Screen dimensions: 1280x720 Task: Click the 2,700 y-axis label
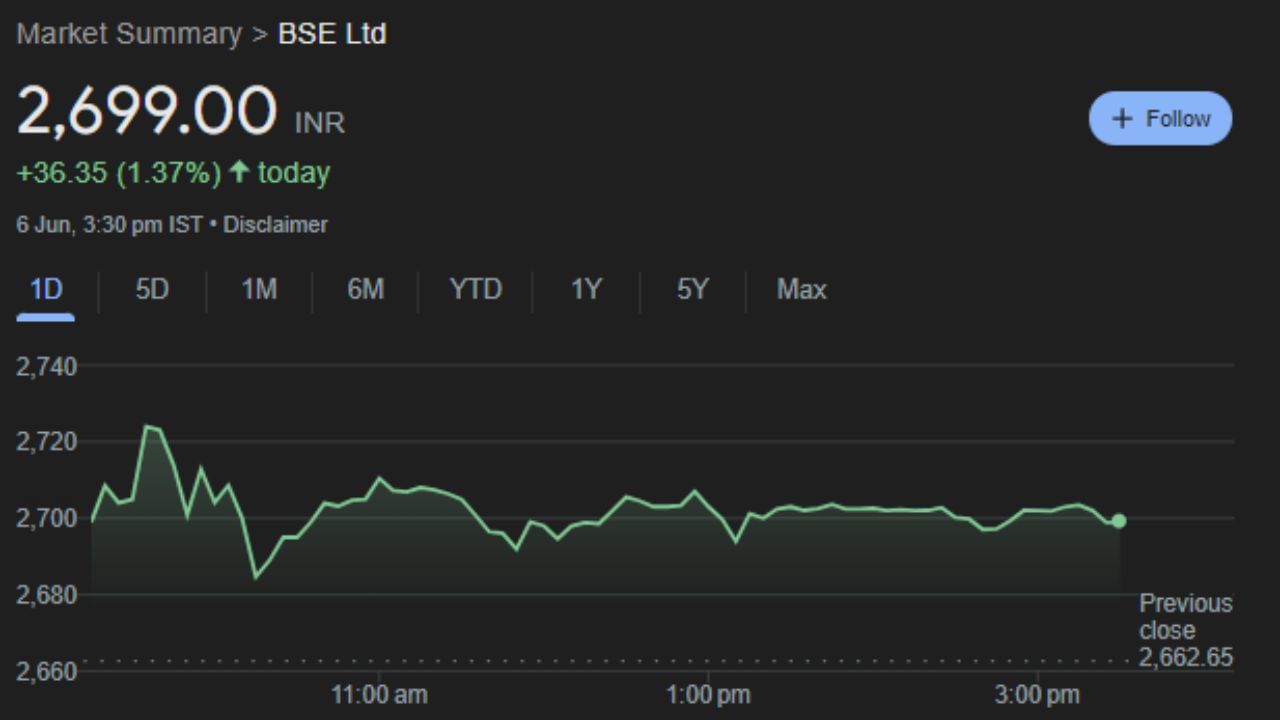(x=46, y=518)
